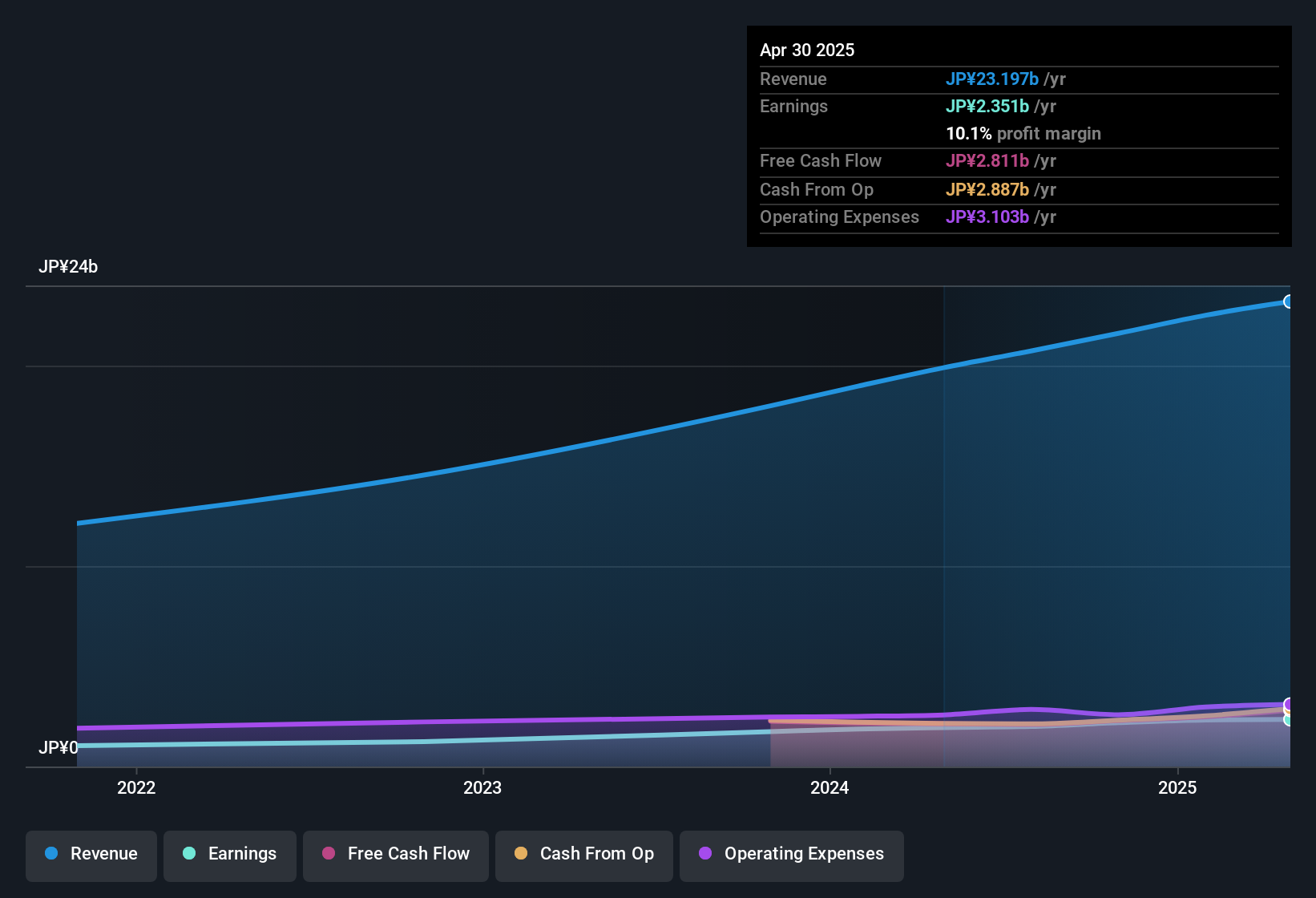The image size is (1316, 898).
Task: Click the JP¥3.103b operating expenses value
Action: pyautogui.click(x=987, y=216)
